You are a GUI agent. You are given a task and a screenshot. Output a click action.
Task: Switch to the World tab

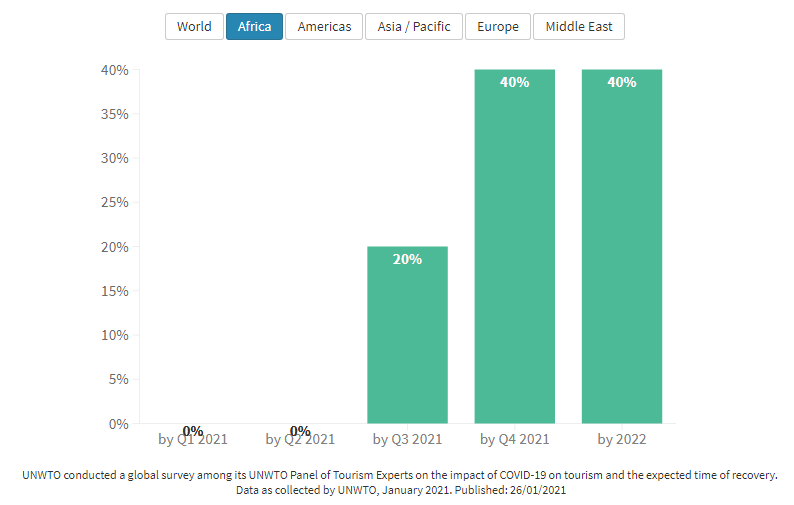point(194,27)
